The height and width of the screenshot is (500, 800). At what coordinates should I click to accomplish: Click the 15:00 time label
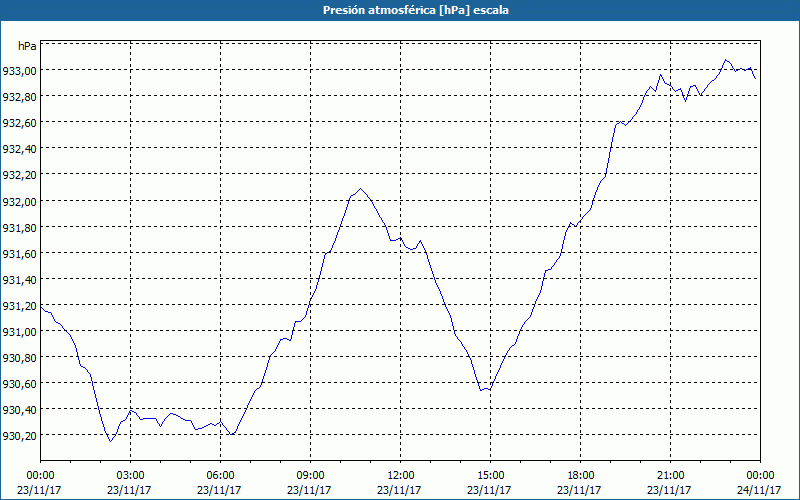click(x=490, y=476)
